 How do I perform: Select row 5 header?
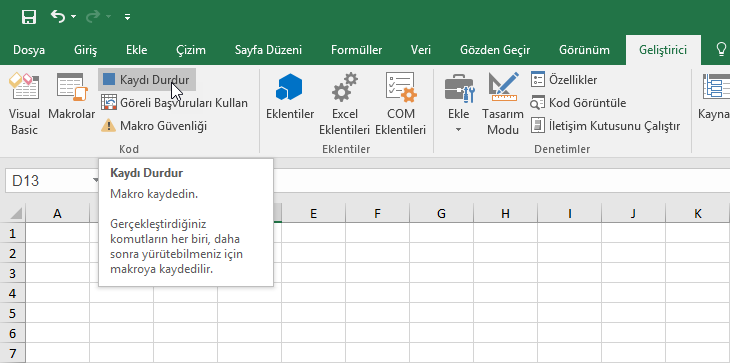[x=13, y=313]
